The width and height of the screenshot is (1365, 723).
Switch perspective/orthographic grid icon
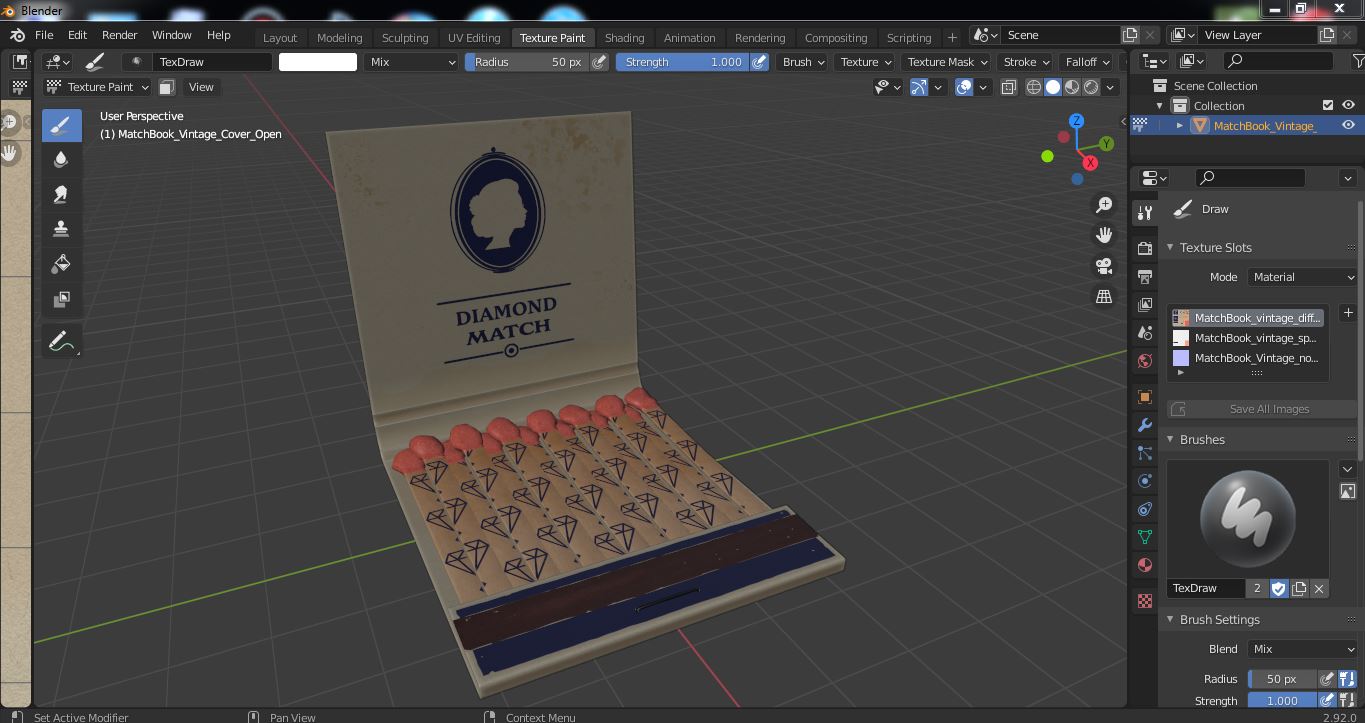(1104, 297)
